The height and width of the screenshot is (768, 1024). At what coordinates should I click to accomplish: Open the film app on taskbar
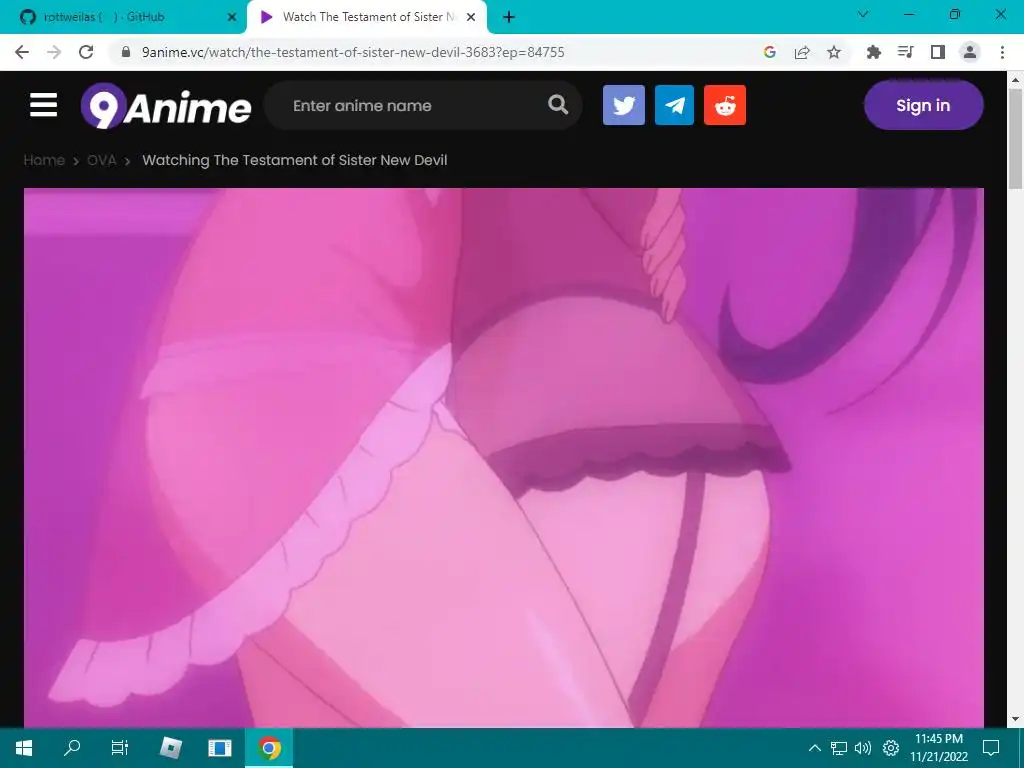click(x=219, y=748)
